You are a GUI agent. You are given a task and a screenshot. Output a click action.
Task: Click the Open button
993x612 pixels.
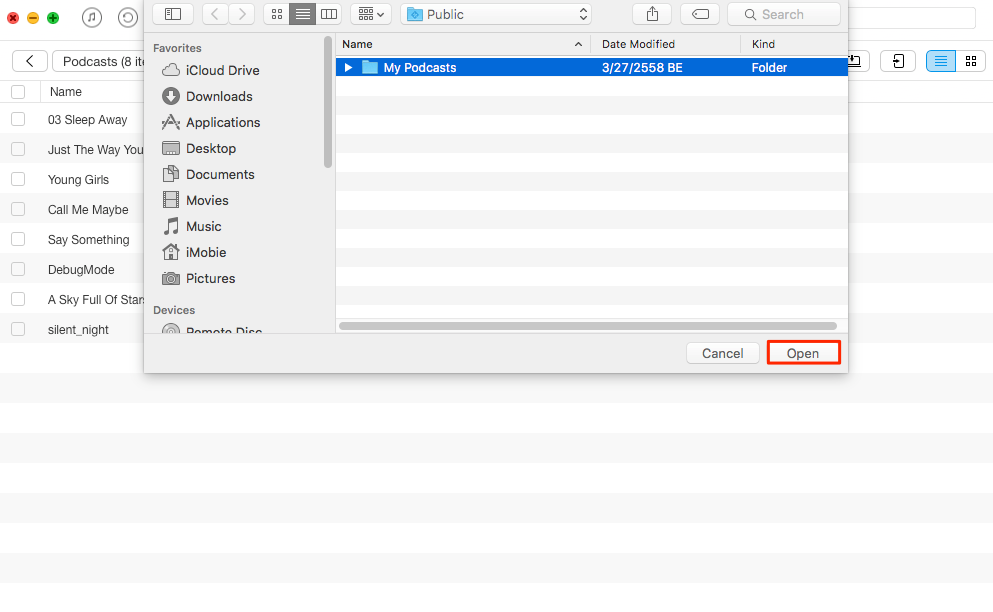click(803, 354)
